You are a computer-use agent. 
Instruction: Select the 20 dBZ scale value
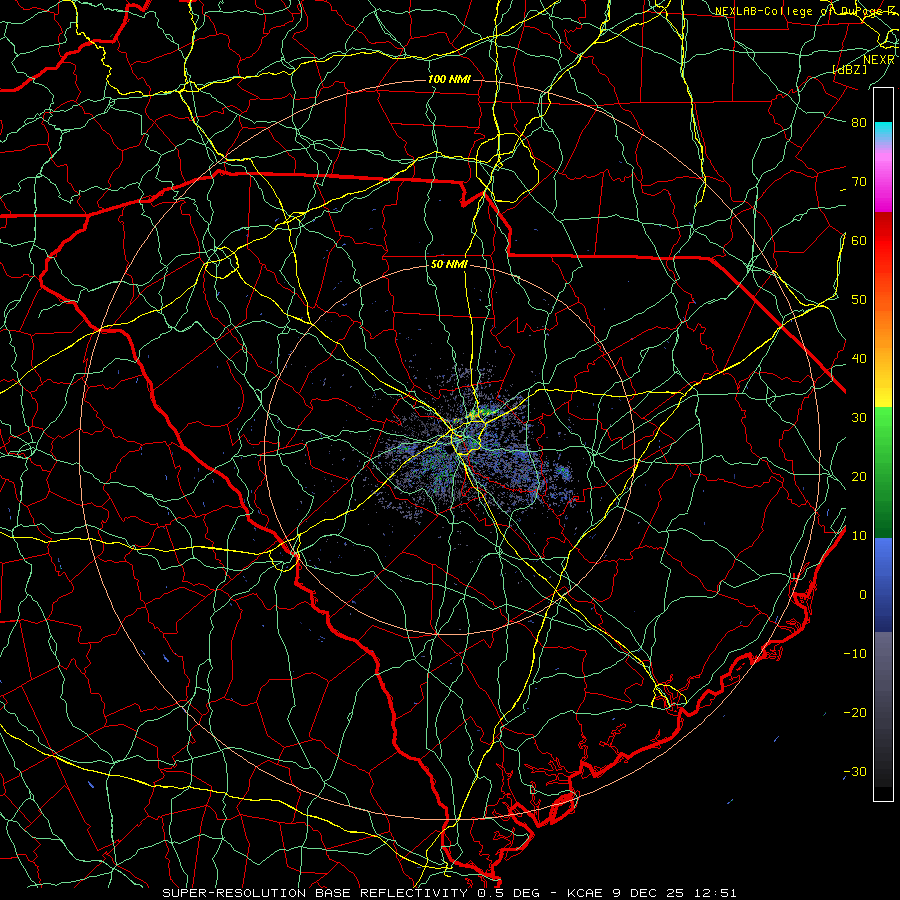[x=859, y=476]
